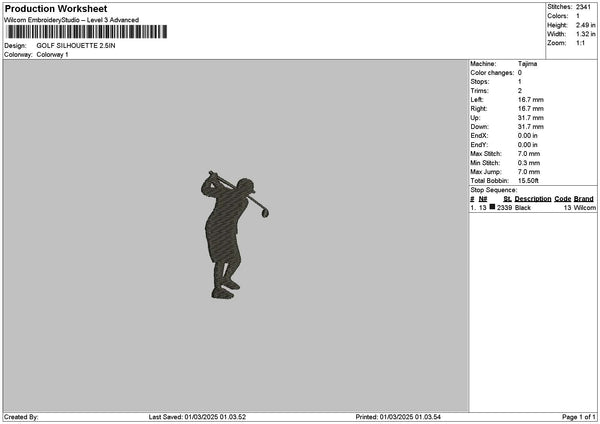Click the 'Color changes:' label
Screen dimensions: 600x424
492,73
